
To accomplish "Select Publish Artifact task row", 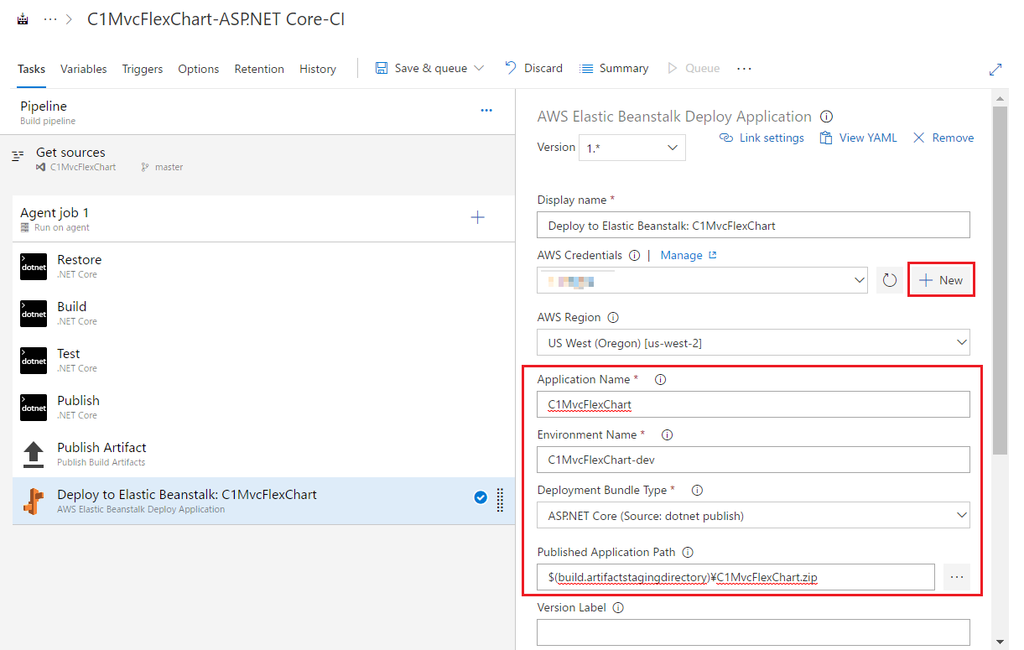I will point(264,454).
